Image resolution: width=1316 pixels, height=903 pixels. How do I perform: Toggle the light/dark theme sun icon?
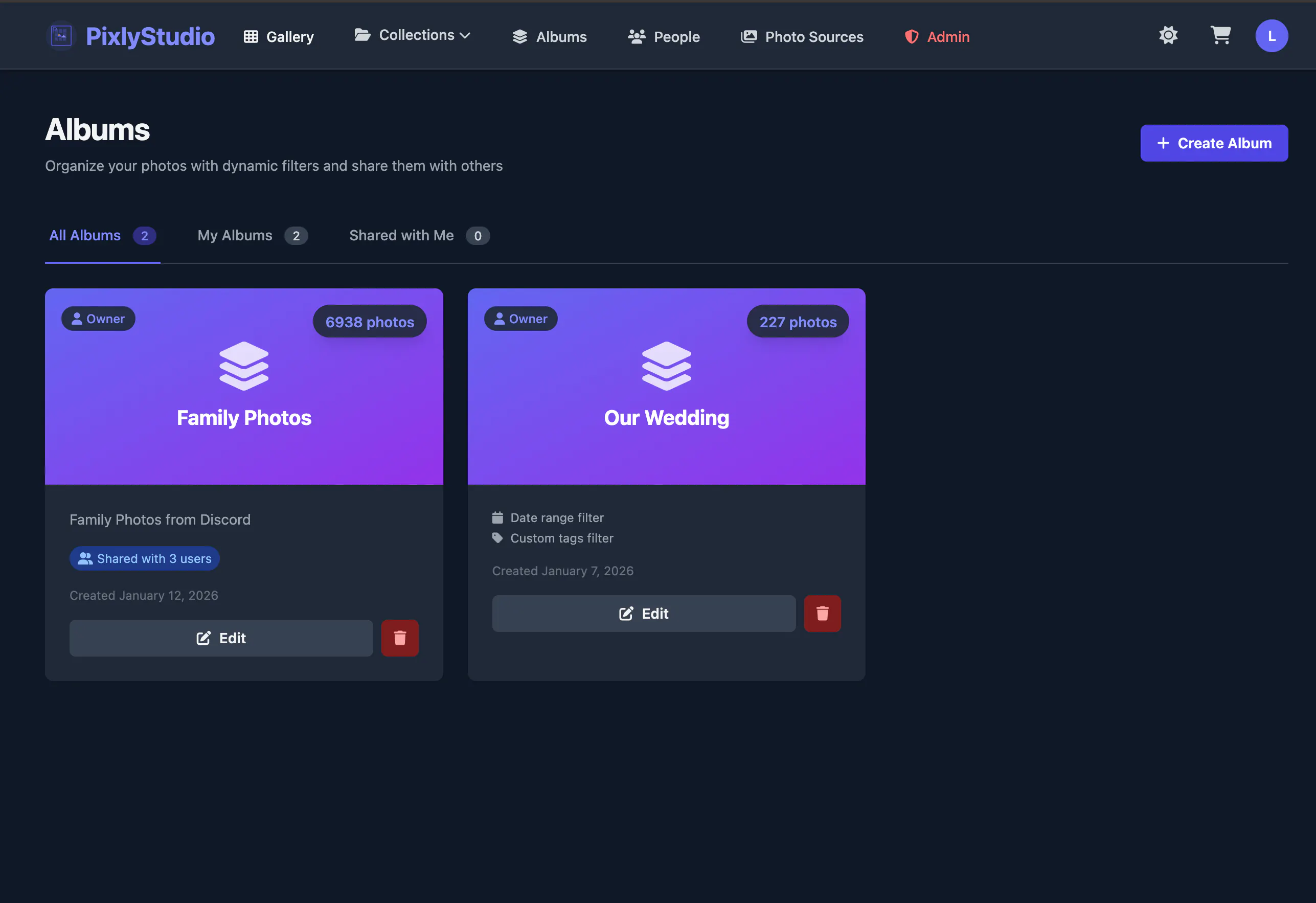[x=1168, y=36]
